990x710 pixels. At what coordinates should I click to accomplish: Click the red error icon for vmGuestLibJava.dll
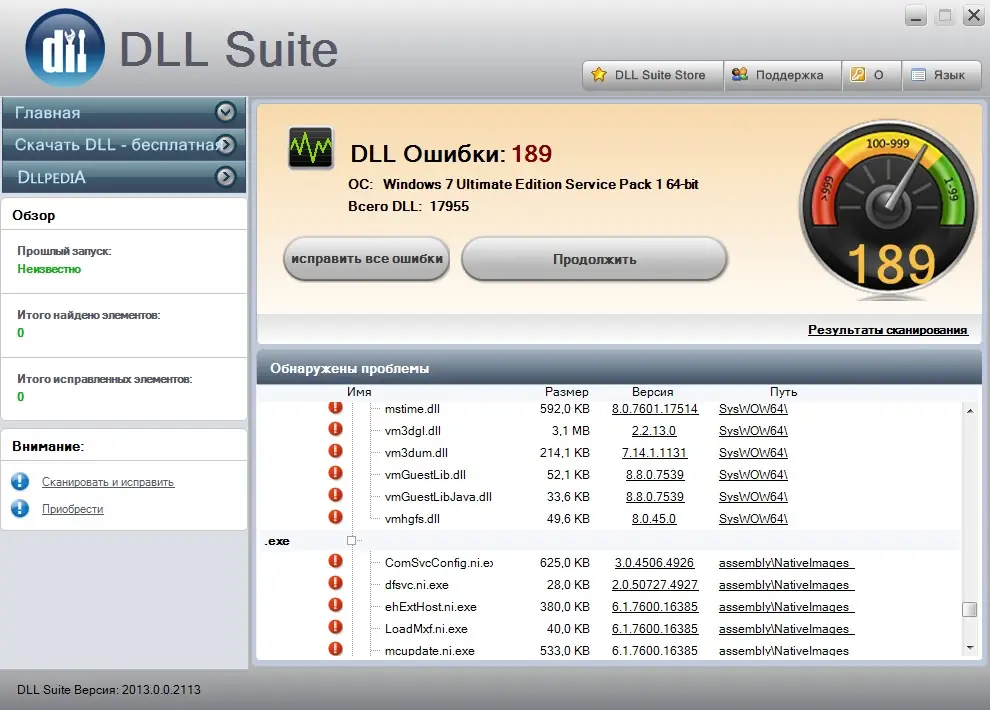coord(335,495)
